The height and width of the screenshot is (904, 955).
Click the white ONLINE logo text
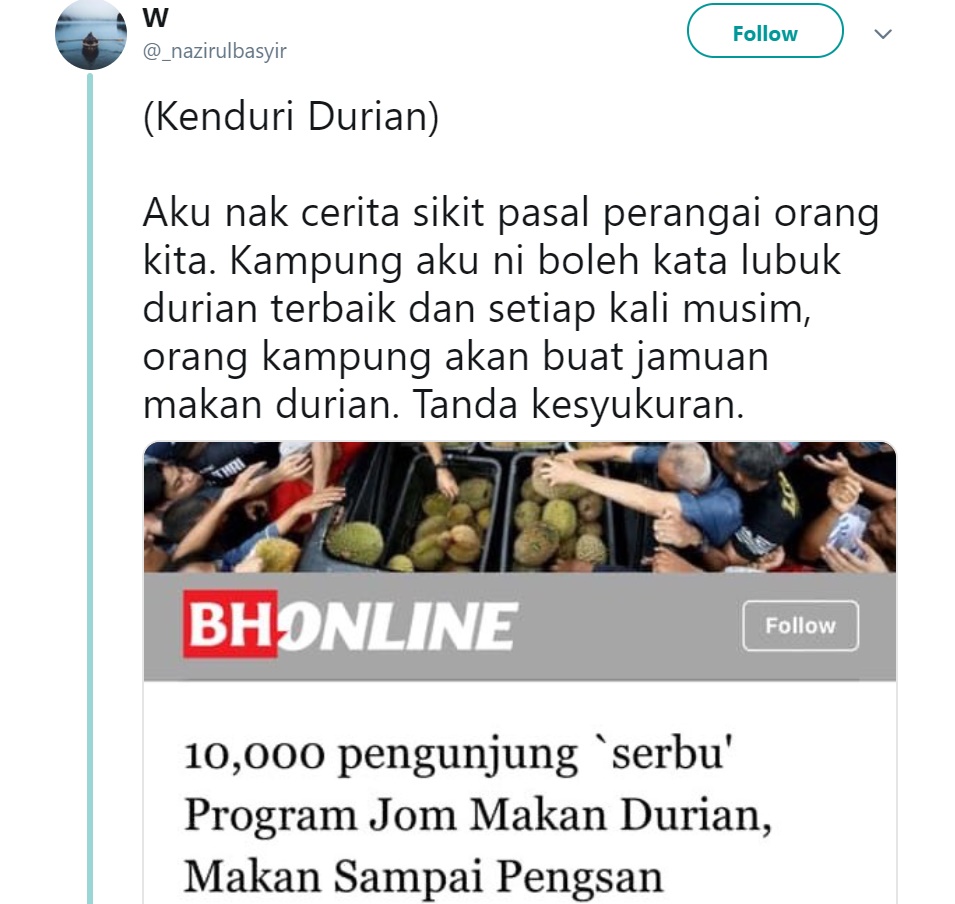coord(397,626)
